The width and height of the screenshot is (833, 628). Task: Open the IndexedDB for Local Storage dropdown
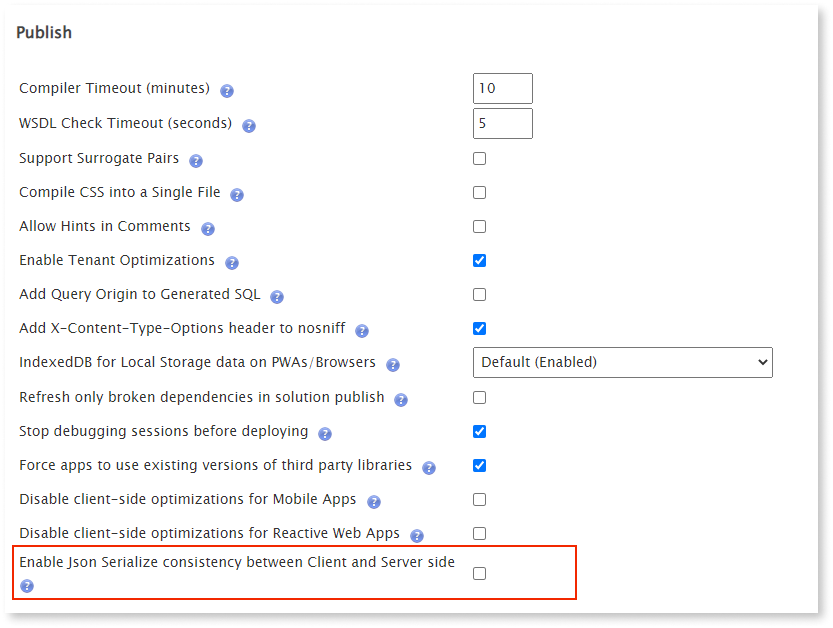(622, 362)
